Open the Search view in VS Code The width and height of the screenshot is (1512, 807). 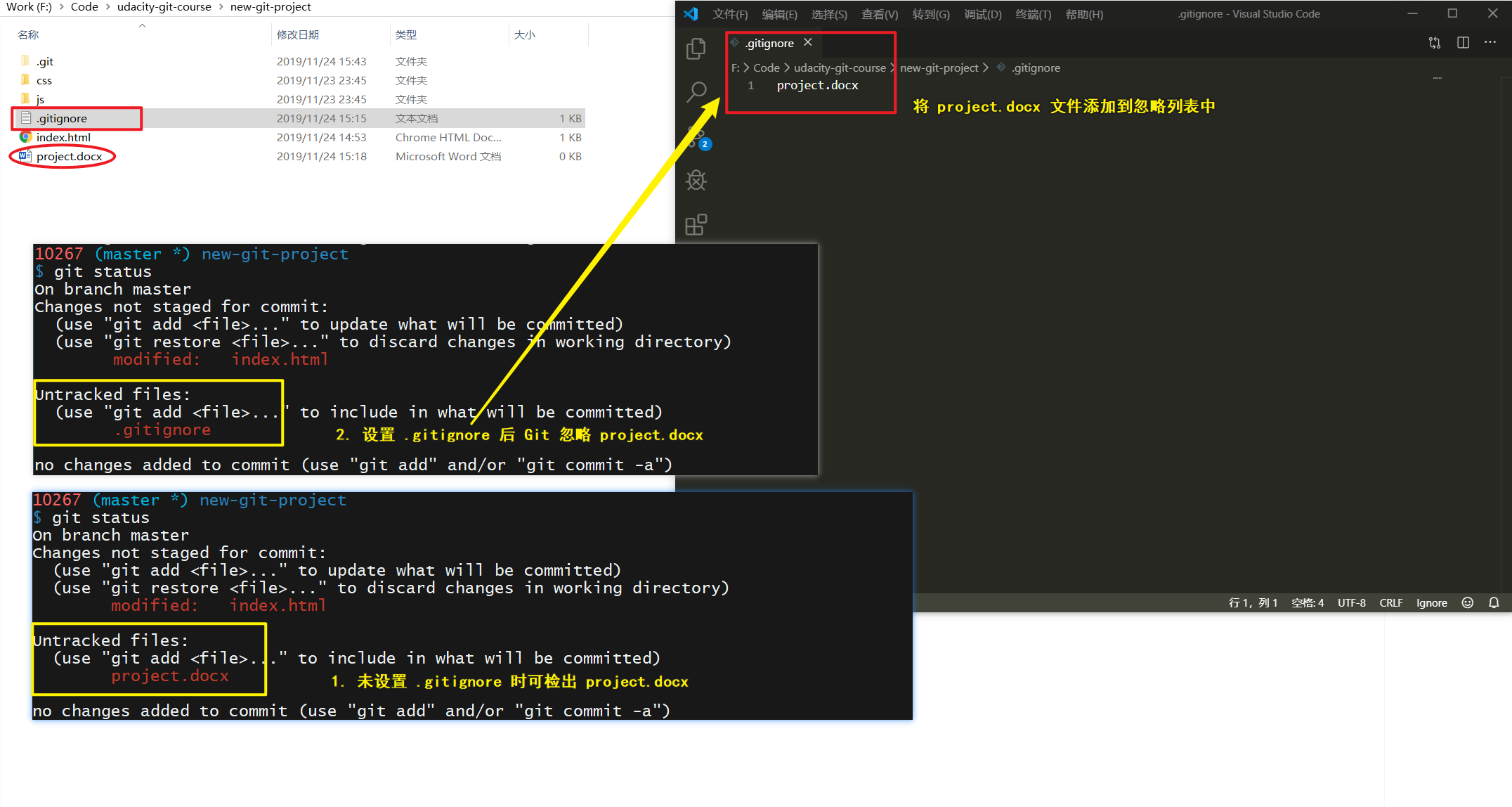point(696,92)
